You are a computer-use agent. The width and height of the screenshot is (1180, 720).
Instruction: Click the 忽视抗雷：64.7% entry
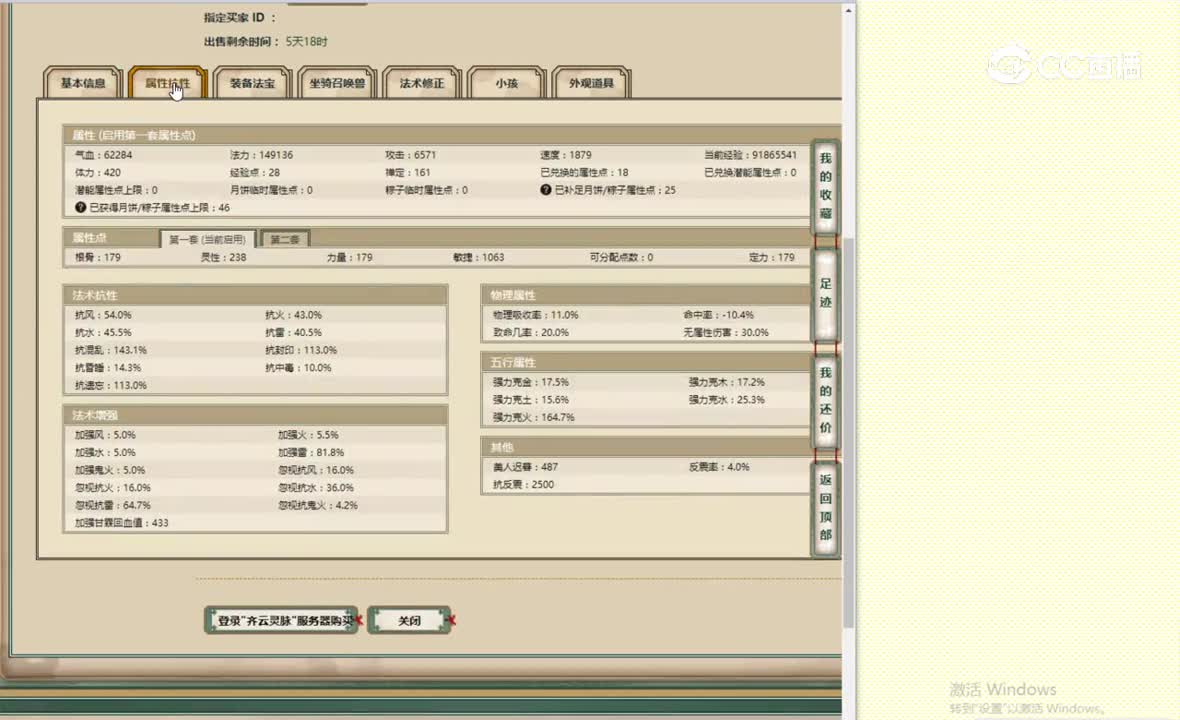coord(113,506)
